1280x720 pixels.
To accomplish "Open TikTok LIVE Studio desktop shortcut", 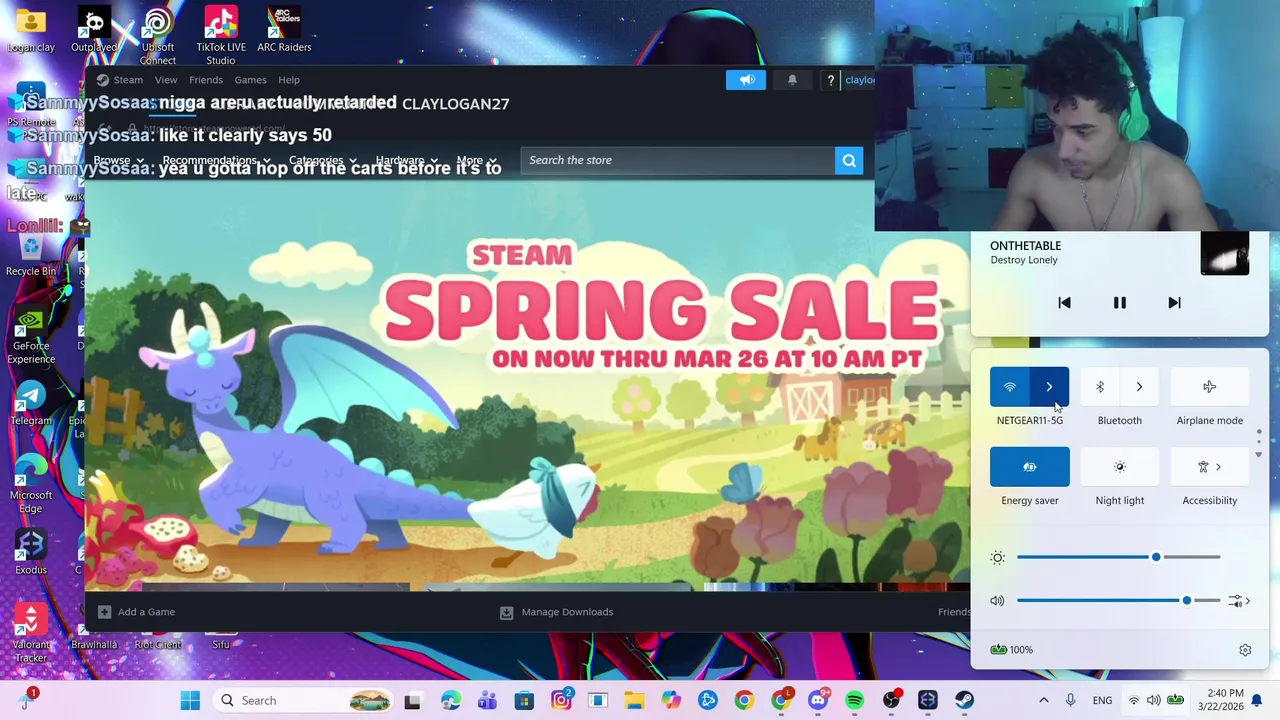I will pos(221,36).
